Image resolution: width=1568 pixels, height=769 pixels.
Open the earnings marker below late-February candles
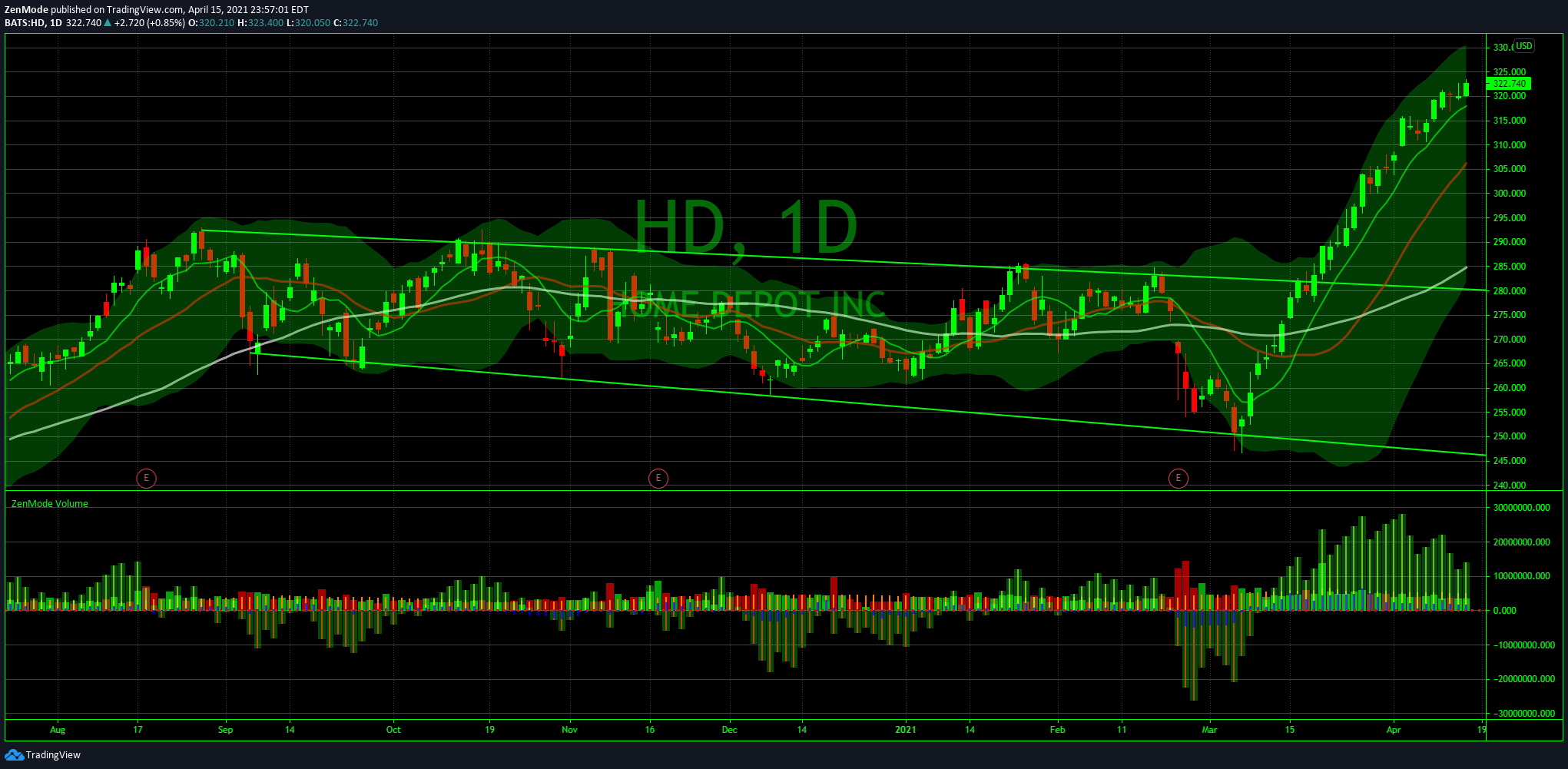[x=1178, y=479]
